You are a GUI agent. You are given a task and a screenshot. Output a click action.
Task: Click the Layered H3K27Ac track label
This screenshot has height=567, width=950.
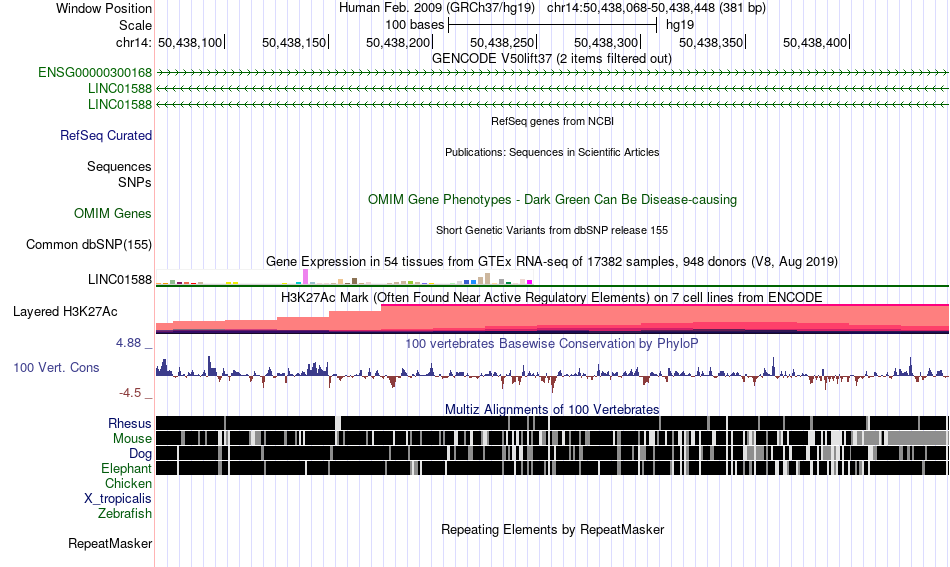coord(65,311)
